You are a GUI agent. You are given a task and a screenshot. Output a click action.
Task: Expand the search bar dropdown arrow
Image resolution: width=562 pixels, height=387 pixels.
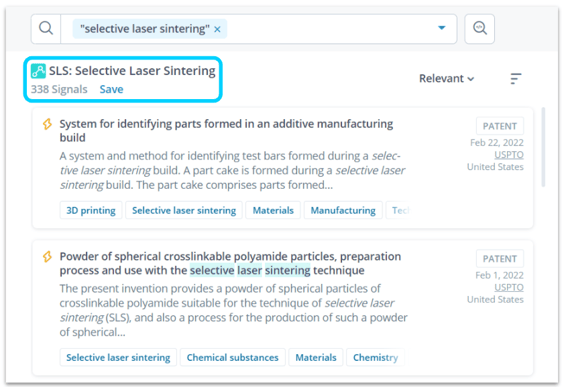coord(442,28)
